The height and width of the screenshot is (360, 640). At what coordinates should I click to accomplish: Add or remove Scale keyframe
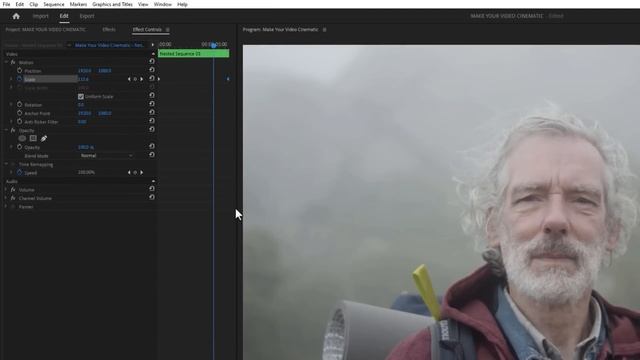click(135, 79)
